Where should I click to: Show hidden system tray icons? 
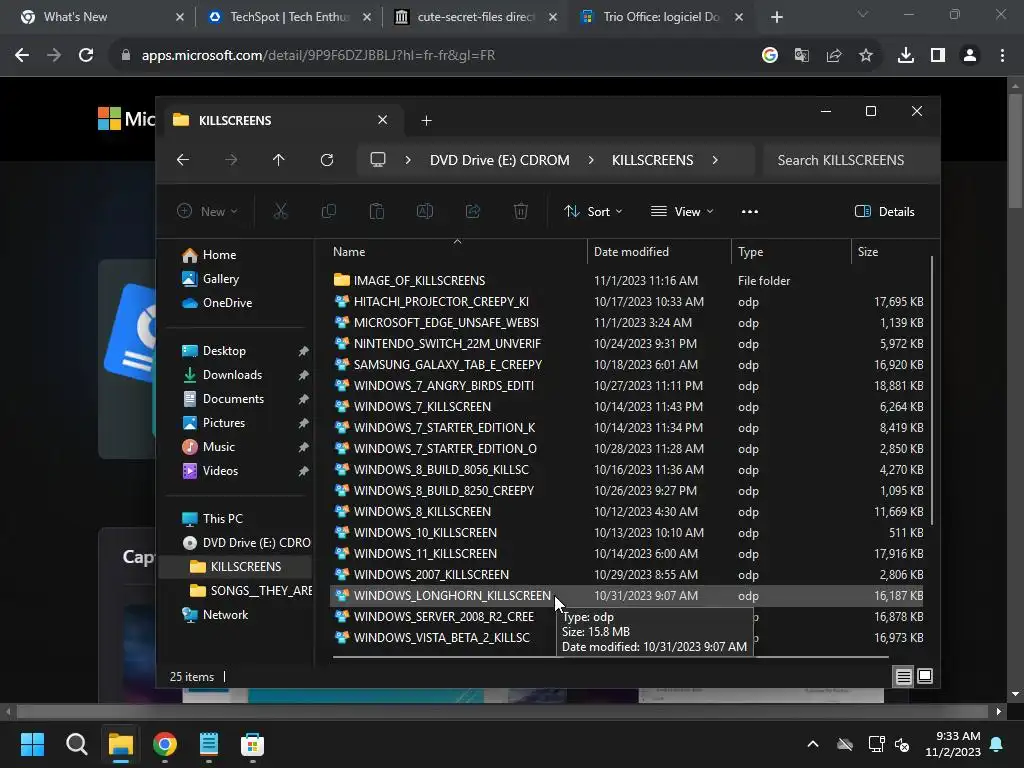[813, 744]
